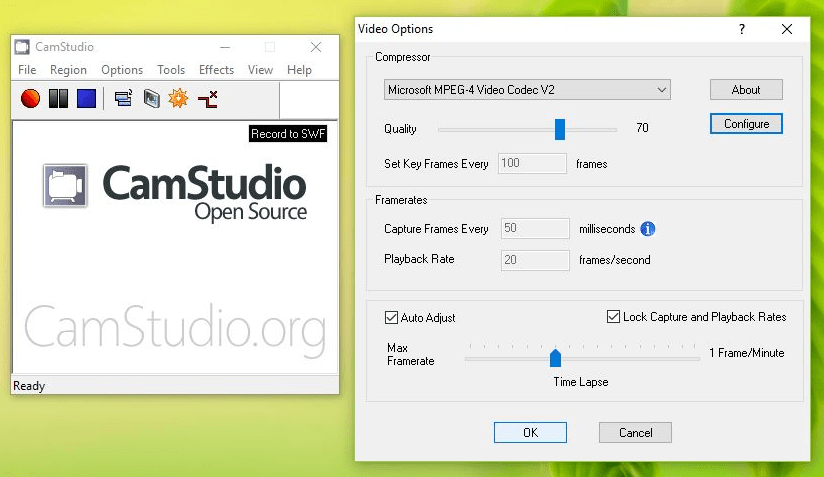The width and height of the screenshot is (824, 477).
Task: Click the blue info icon beside milliseconds
Action: (648, 229)
